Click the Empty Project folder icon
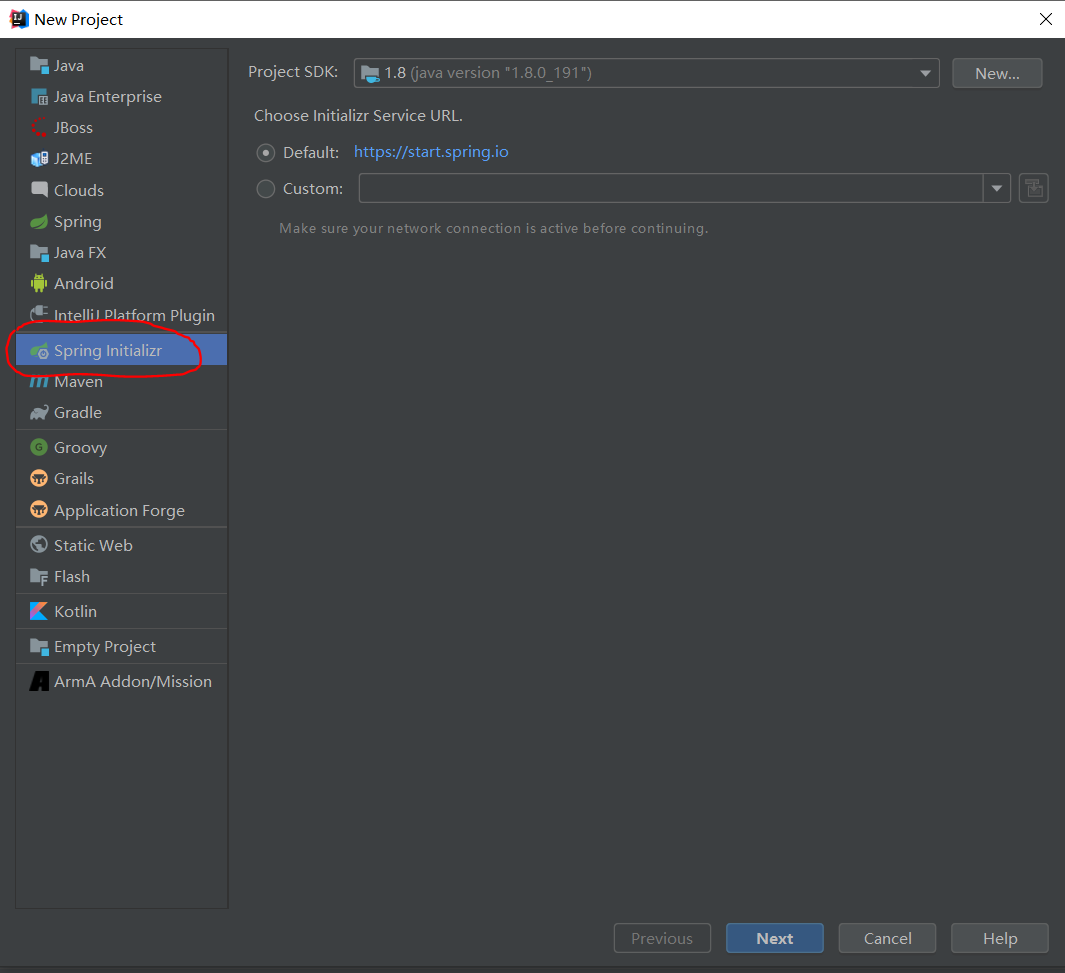This screenshot has height=973, width=1065. tap(39, 646)
